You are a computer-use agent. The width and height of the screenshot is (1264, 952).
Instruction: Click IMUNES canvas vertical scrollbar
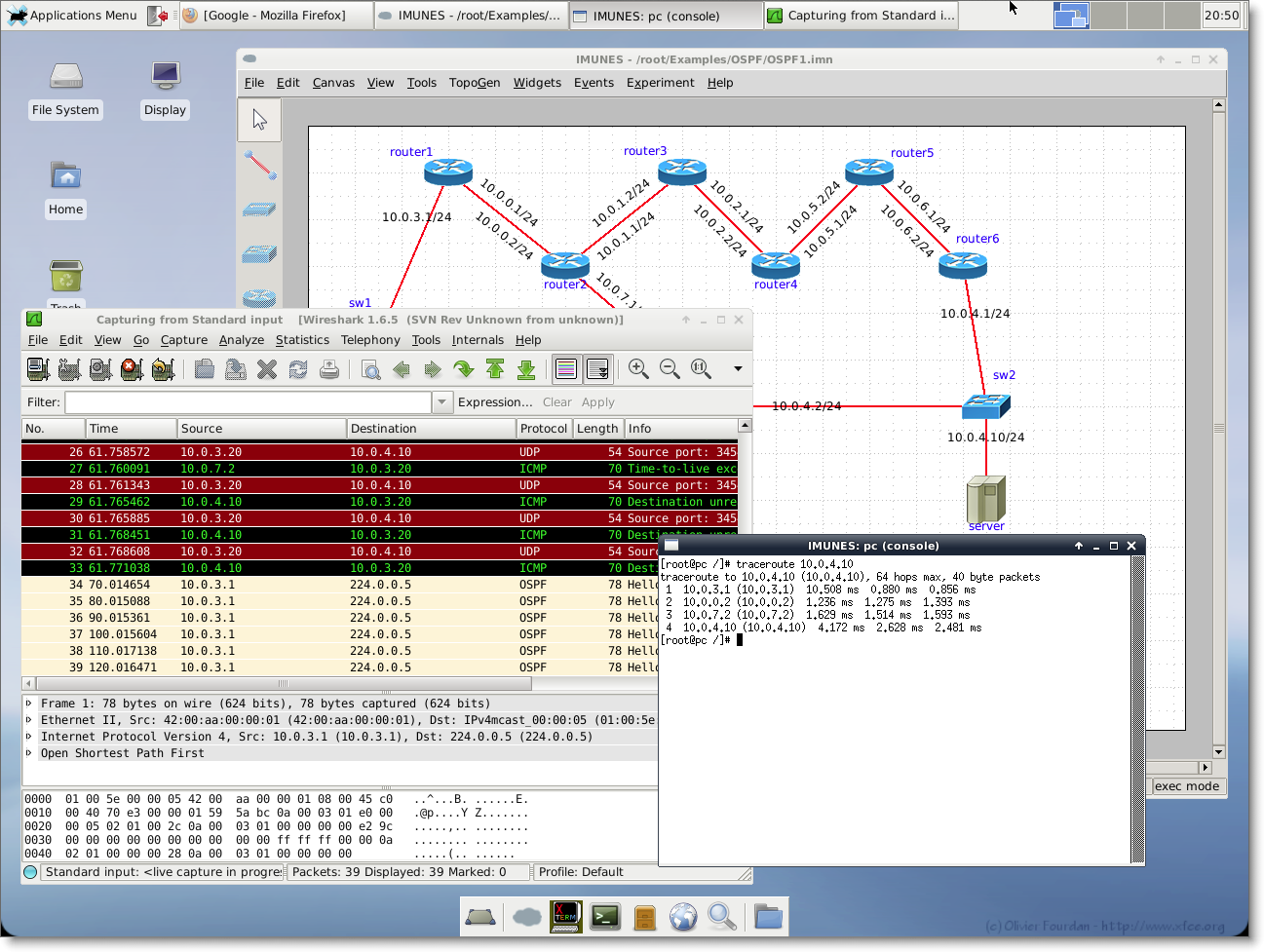pos(1218,428)
